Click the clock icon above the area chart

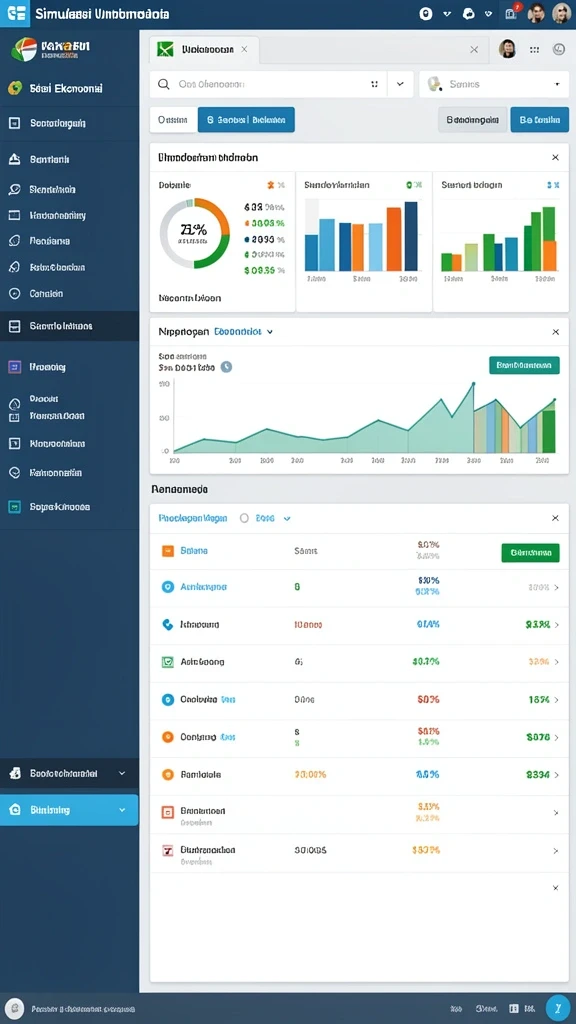(226, 367)
